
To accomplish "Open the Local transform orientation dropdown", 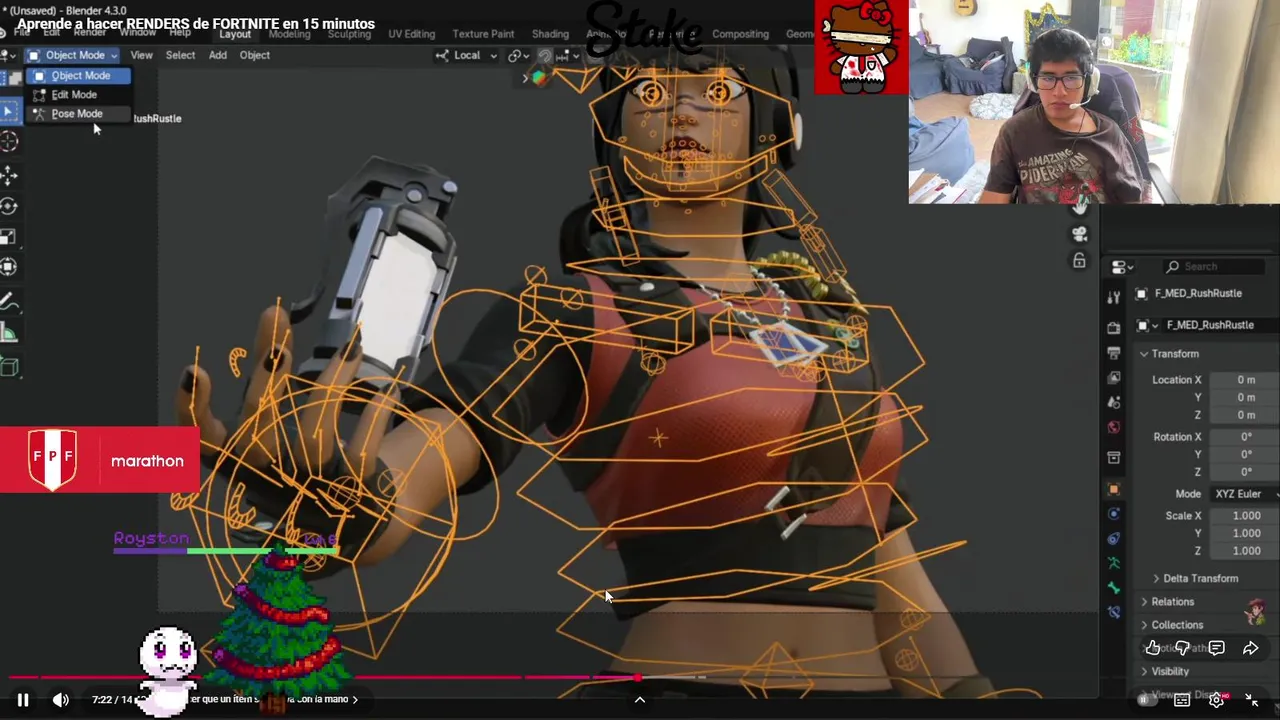I will [x=466, y=55].
